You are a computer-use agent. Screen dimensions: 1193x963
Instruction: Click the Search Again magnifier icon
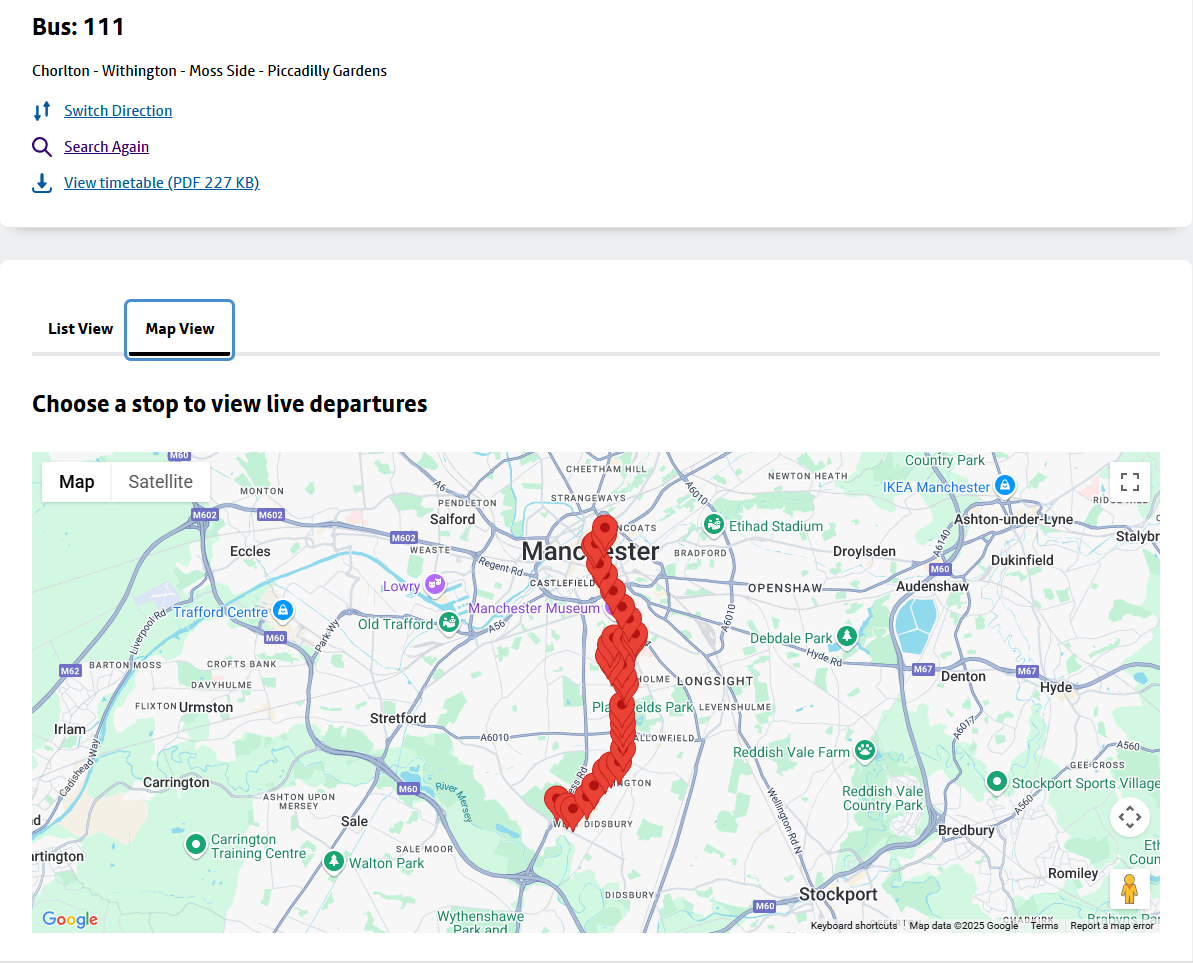(42, 147)
